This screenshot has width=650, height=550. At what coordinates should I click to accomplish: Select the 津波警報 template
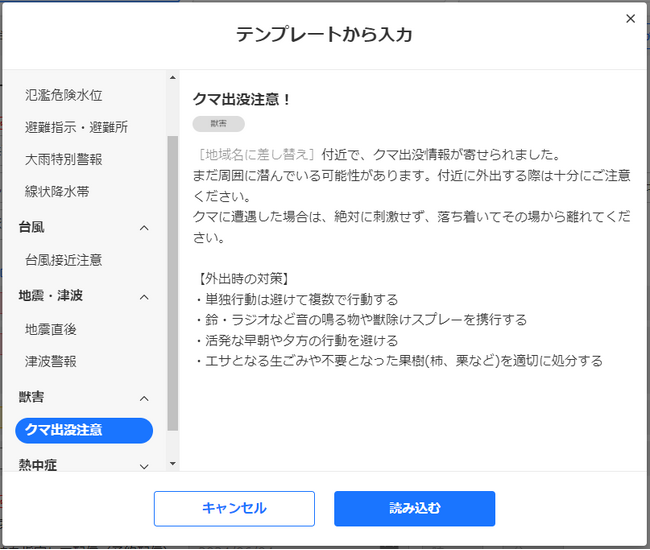[x=51, y=361]
